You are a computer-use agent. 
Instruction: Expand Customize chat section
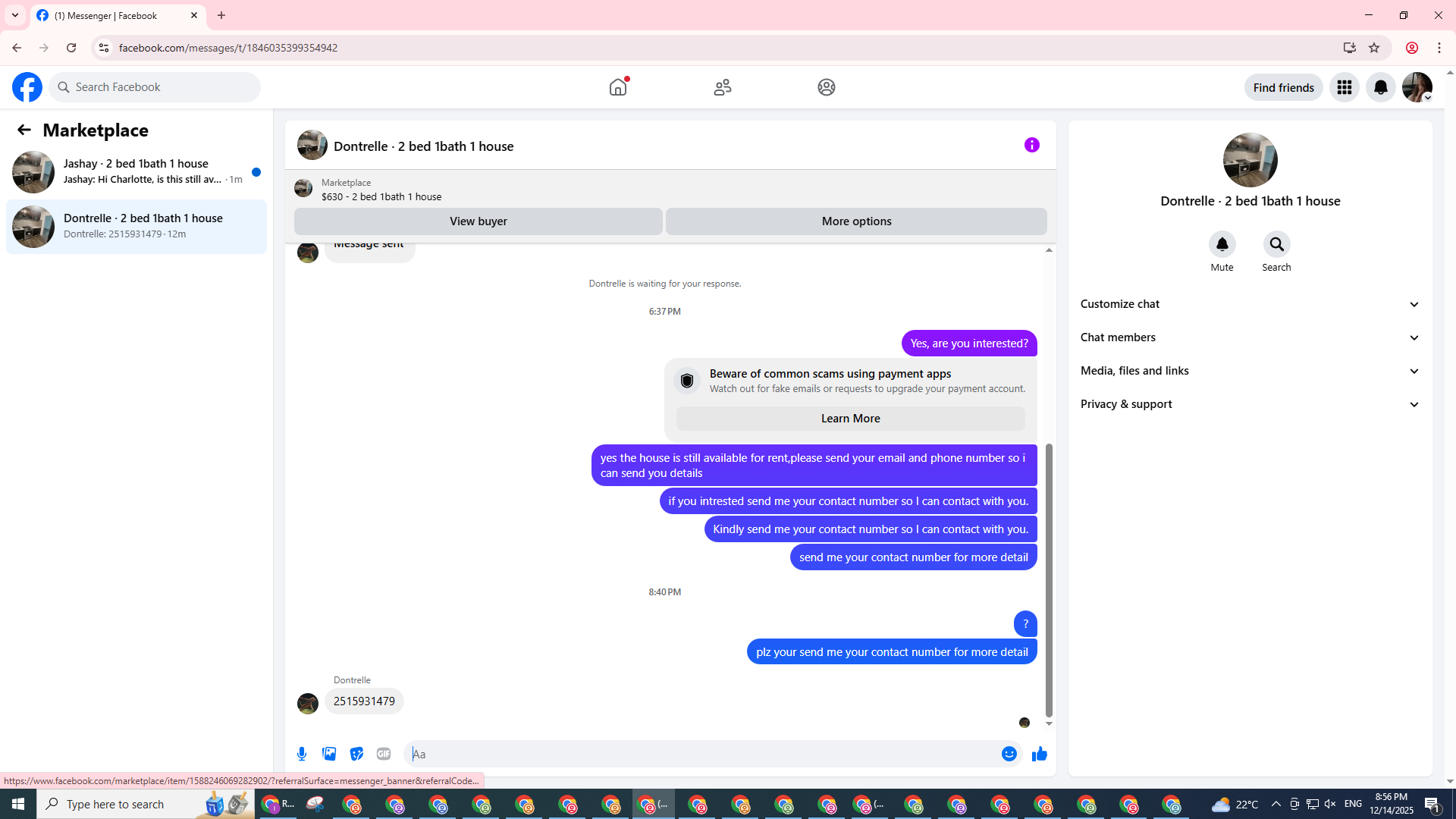(1249, 304)
